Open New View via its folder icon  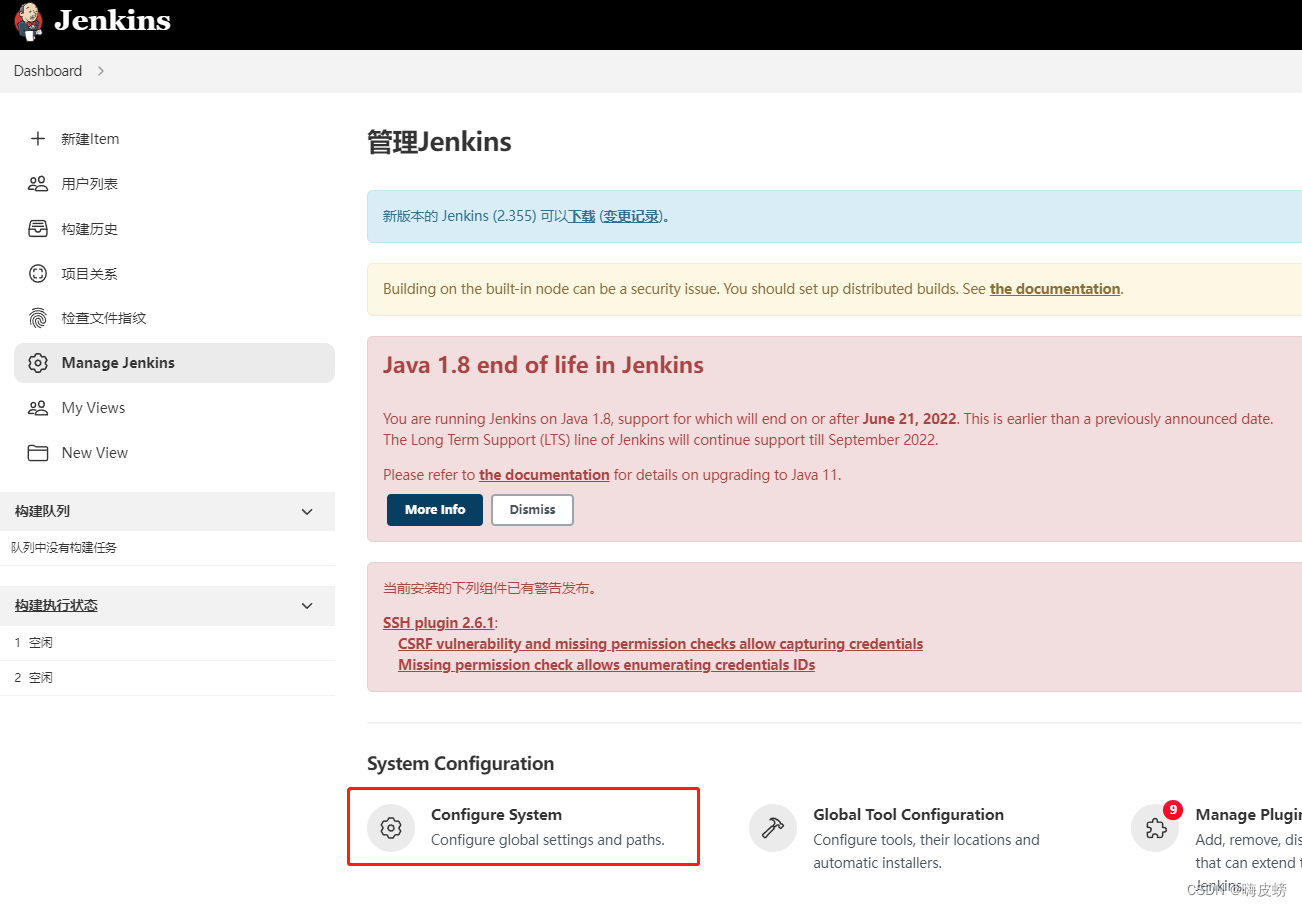click(x=37, y=452)
